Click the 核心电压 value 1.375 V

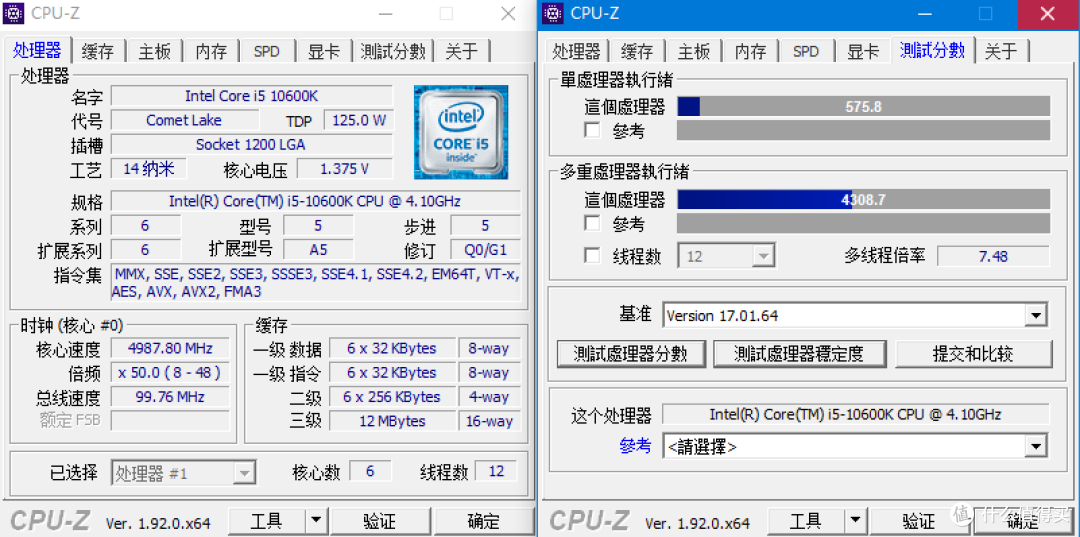tap(344, 169)
